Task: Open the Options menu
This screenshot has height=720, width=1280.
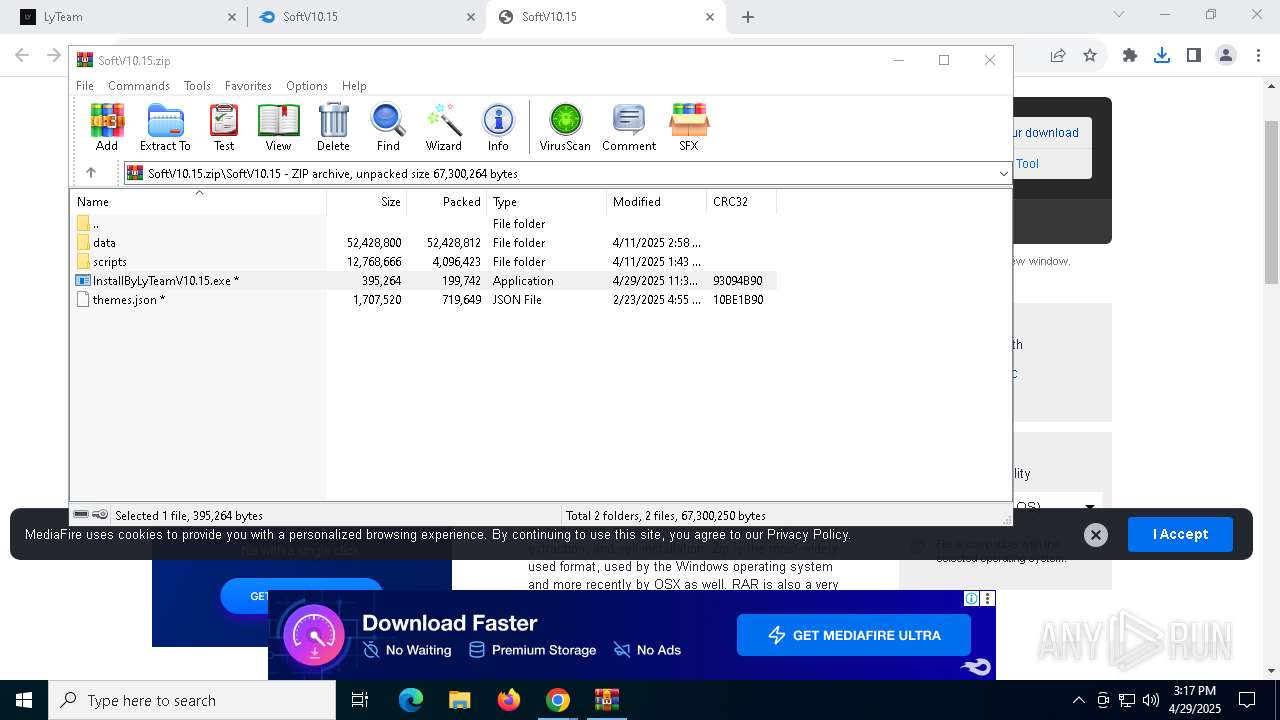Action: point(307,86)
